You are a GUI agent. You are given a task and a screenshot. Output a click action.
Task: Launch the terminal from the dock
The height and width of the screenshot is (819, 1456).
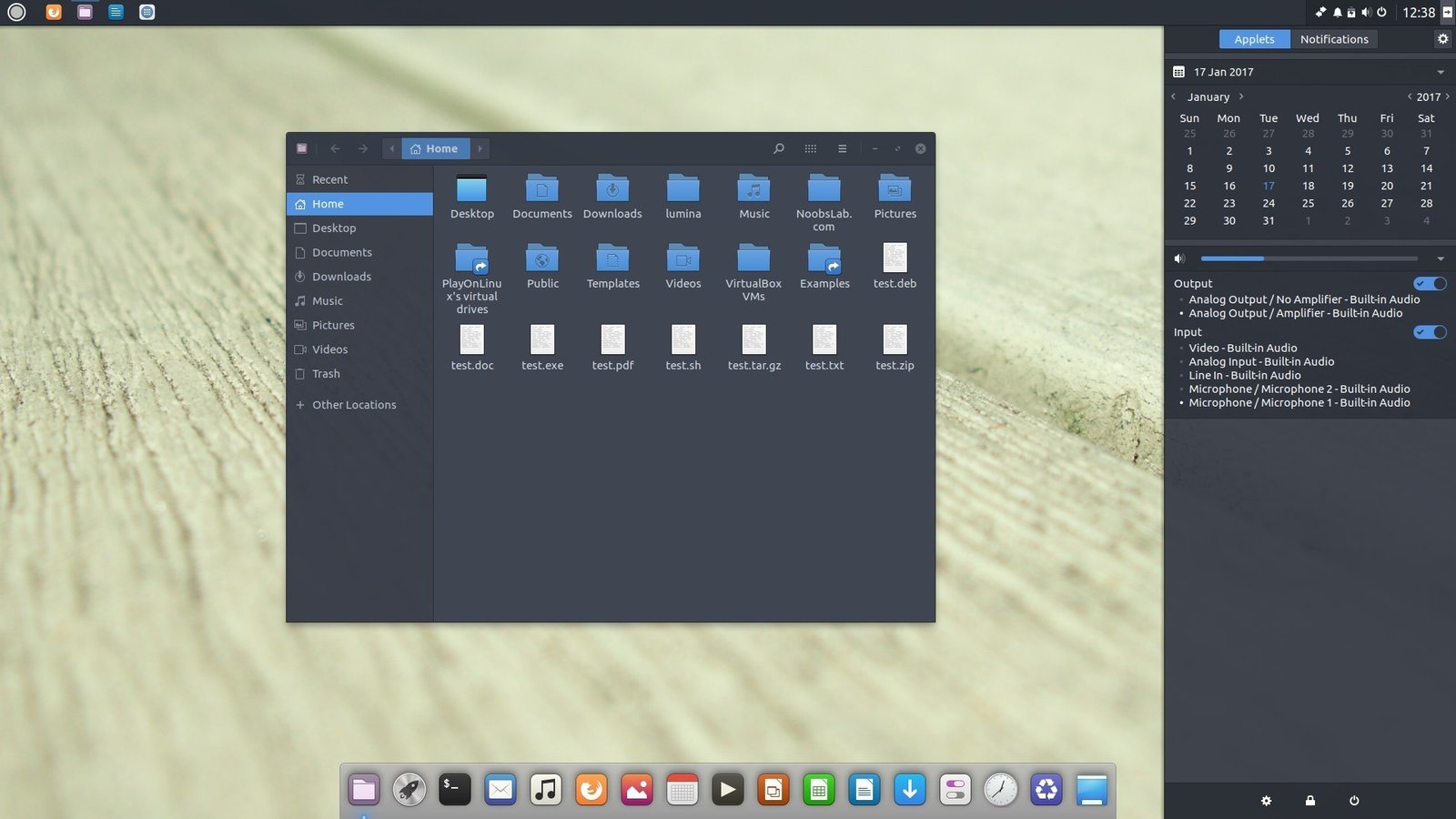tap(454, 789)
